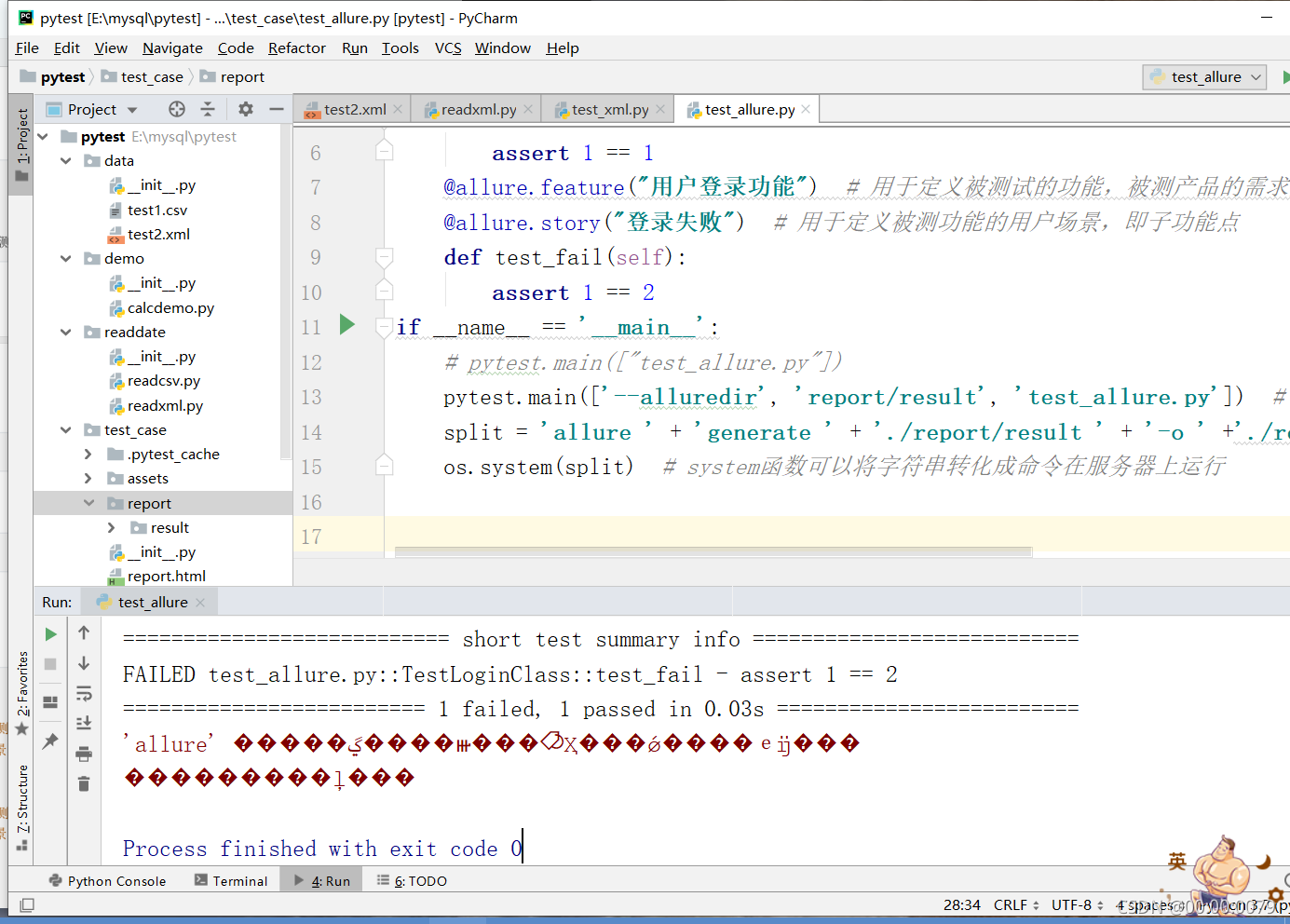
Task: Open the Navigate menu
Action: (x=172, y=48)
